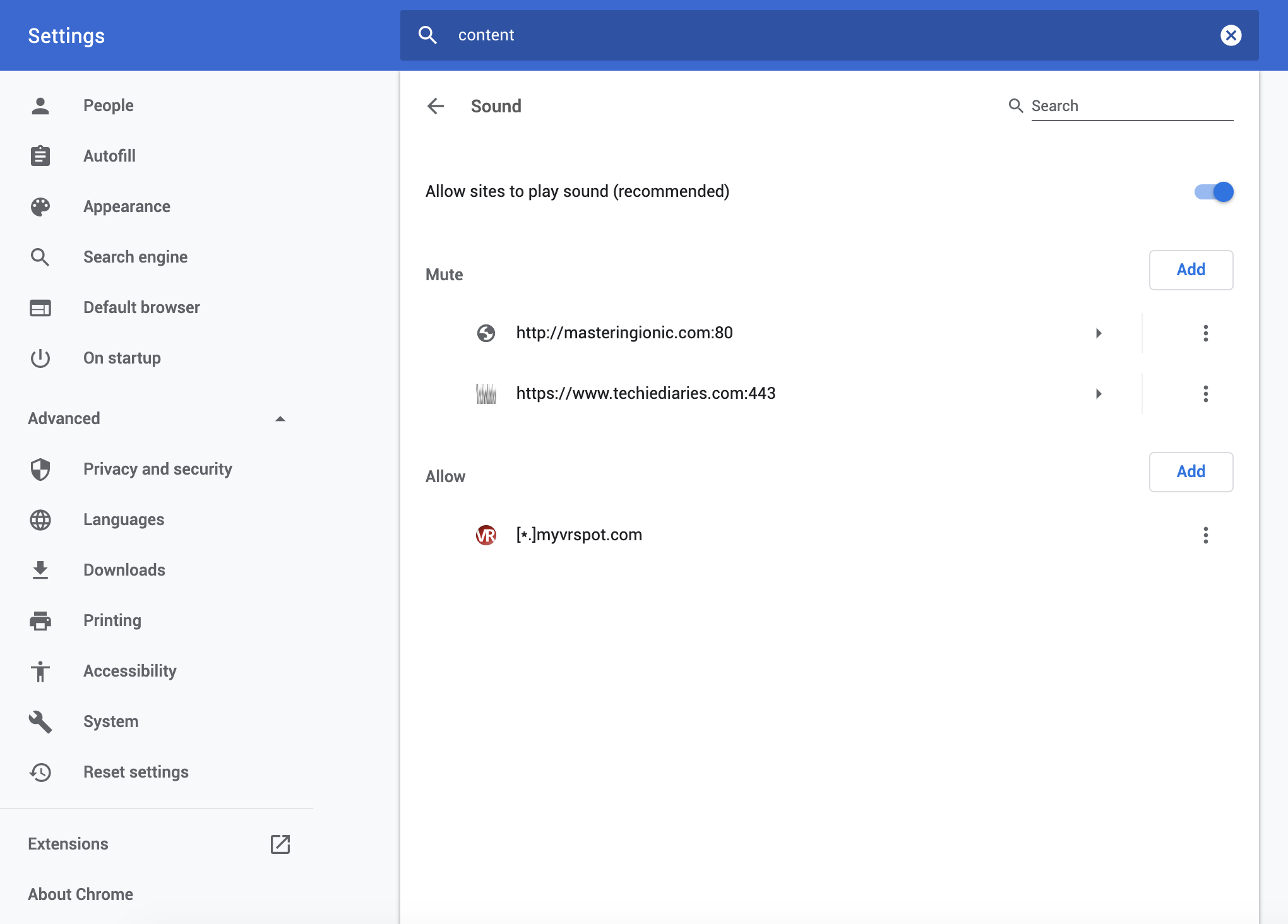The image size is (1288, 924).
Task: Click the Languages globe icon
Action: point(40,519)
